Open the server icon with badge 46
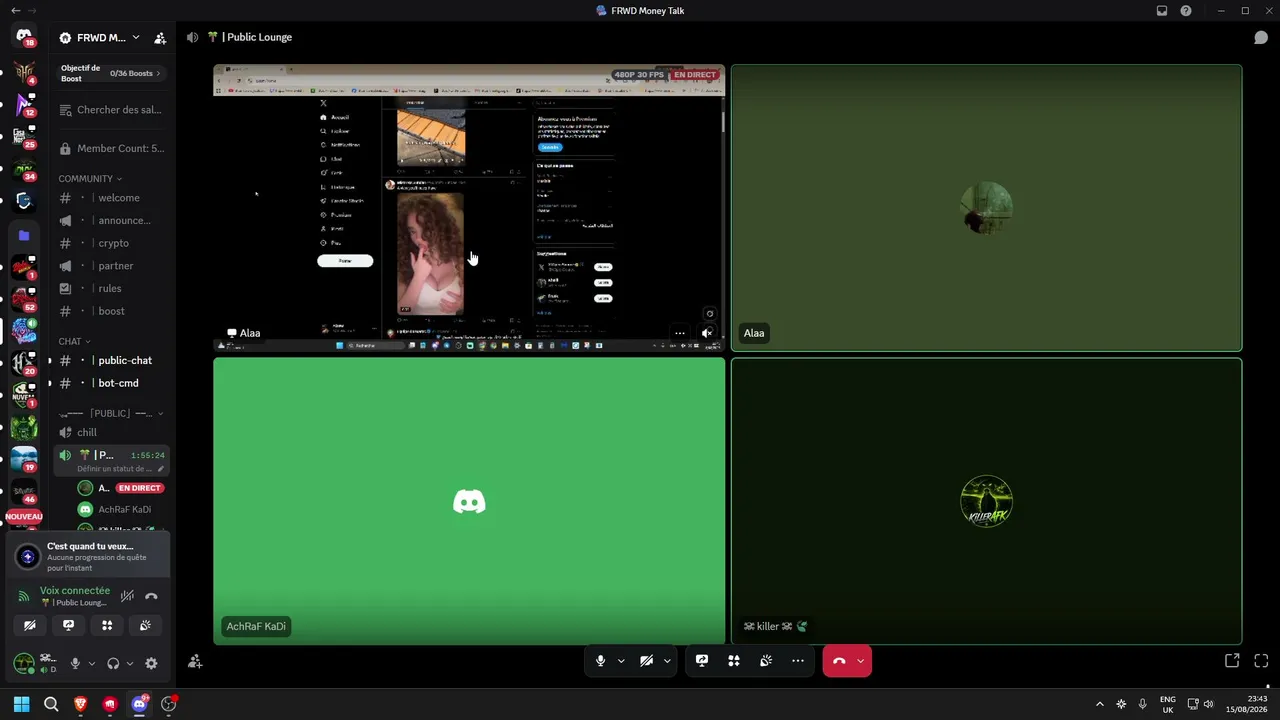Image resolution: width=1280 pixels, height=720 pixels. pyautogui.click(x=24, y=491)
